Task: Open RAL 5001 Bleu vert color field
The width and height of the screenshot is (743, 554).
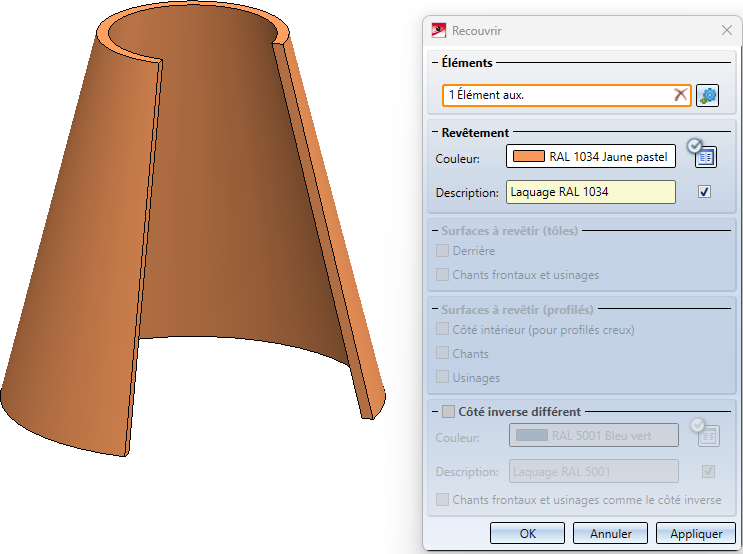Action: pos(594,435)
